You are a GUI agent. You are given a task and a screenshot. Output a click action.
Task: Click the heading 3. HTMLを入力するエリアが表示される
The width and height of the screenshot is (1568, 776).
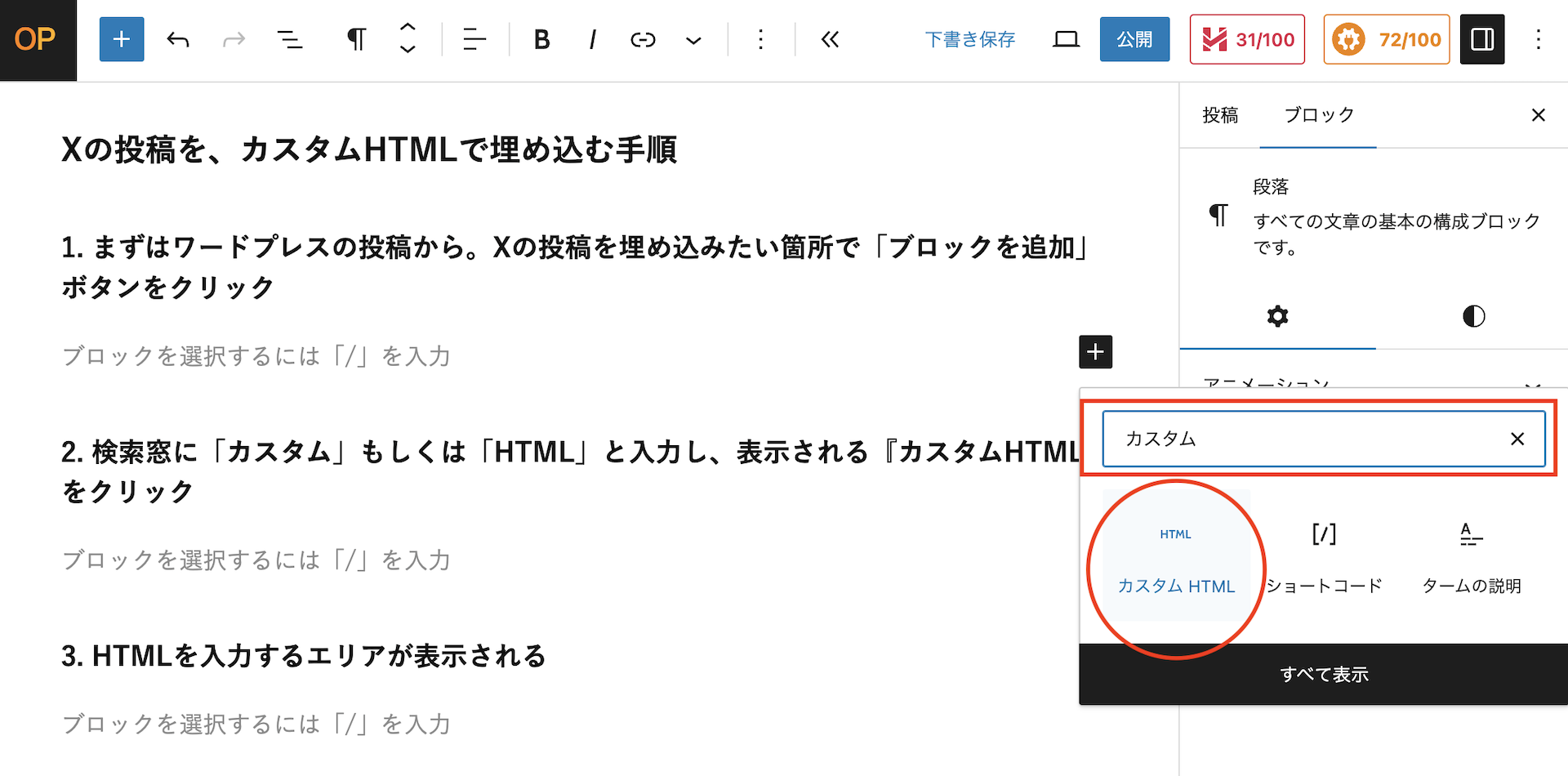tap(304, 656)
